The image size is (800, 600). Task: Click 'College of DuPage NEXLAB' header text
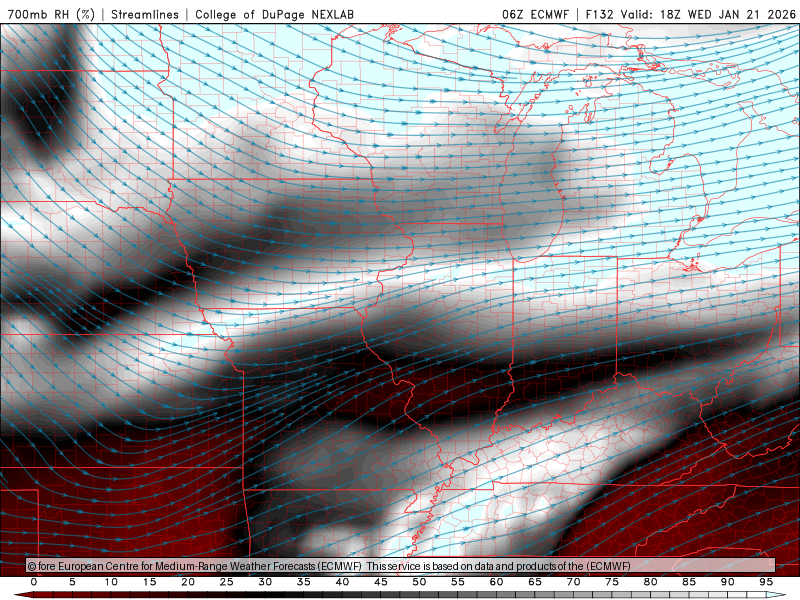[274, 14]
